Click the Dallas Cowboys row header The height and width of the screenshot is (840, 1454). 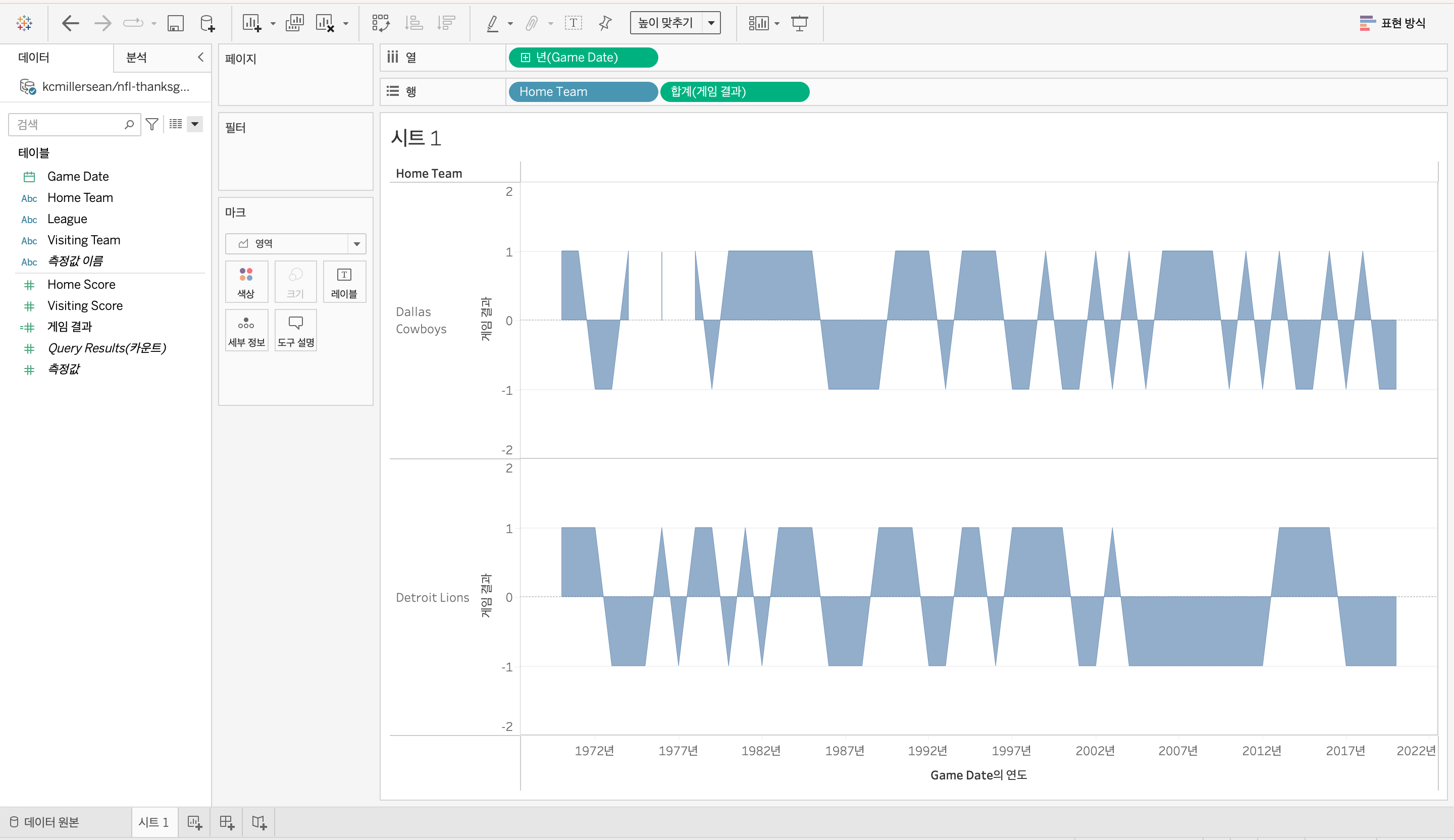[x=421, y=320]
